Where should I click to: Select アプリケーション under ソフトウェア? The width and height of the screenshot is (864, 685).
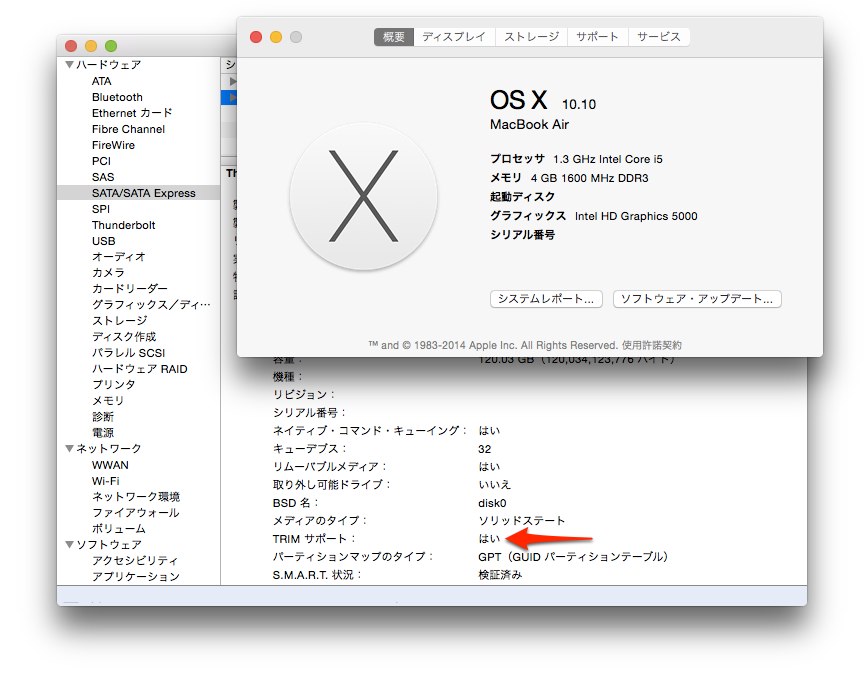pos(136,576)
